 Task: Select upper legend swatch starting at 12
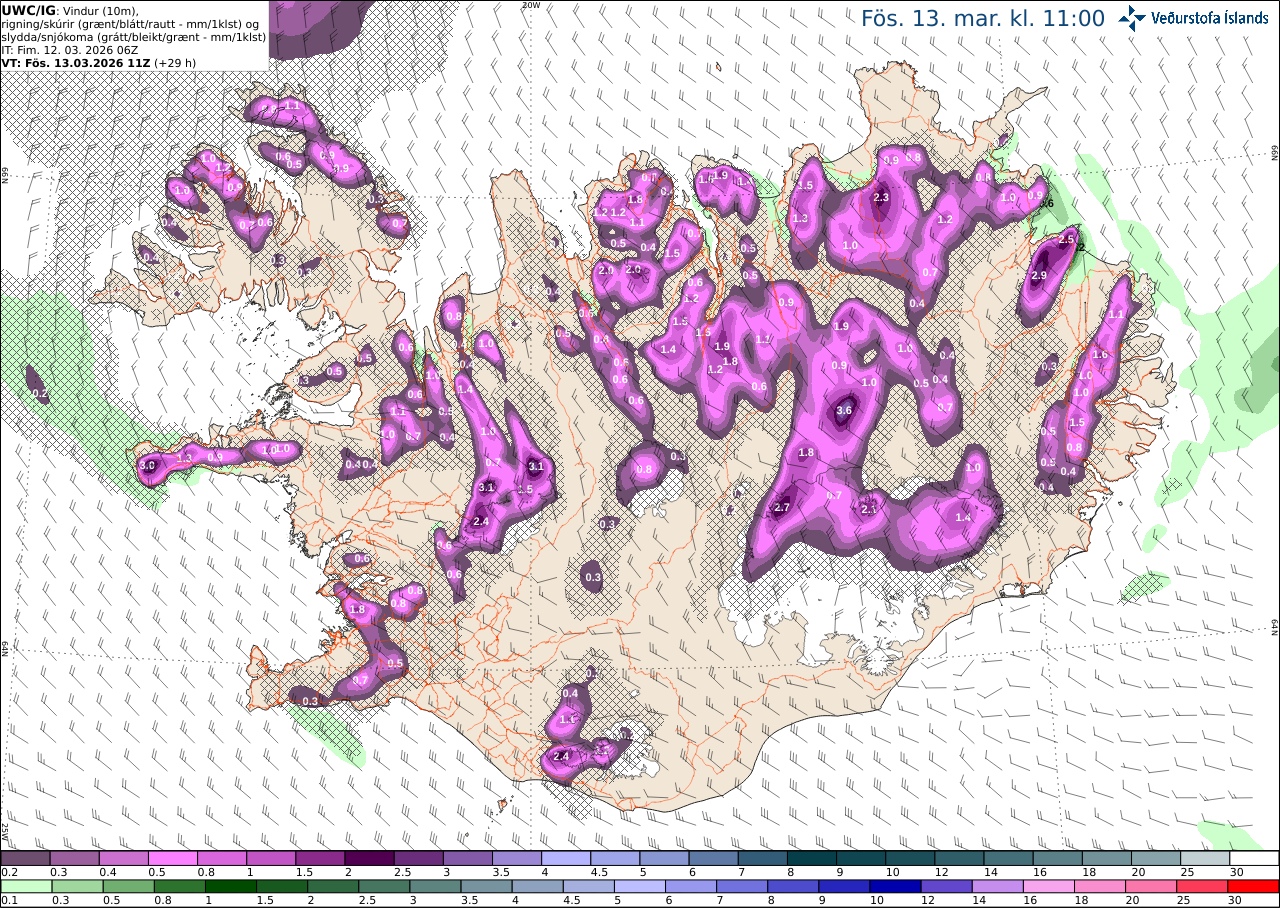pyautogui.click(x=959, y=858)
